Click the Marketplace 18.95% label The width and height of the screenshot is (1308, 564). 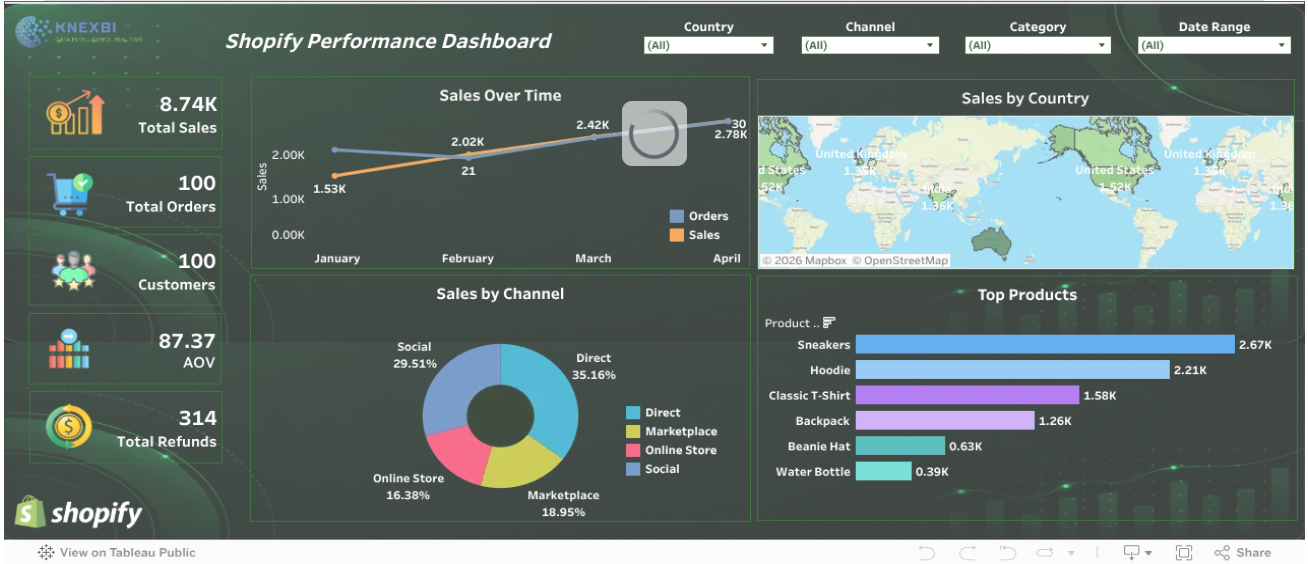click(x=563, y=503)
